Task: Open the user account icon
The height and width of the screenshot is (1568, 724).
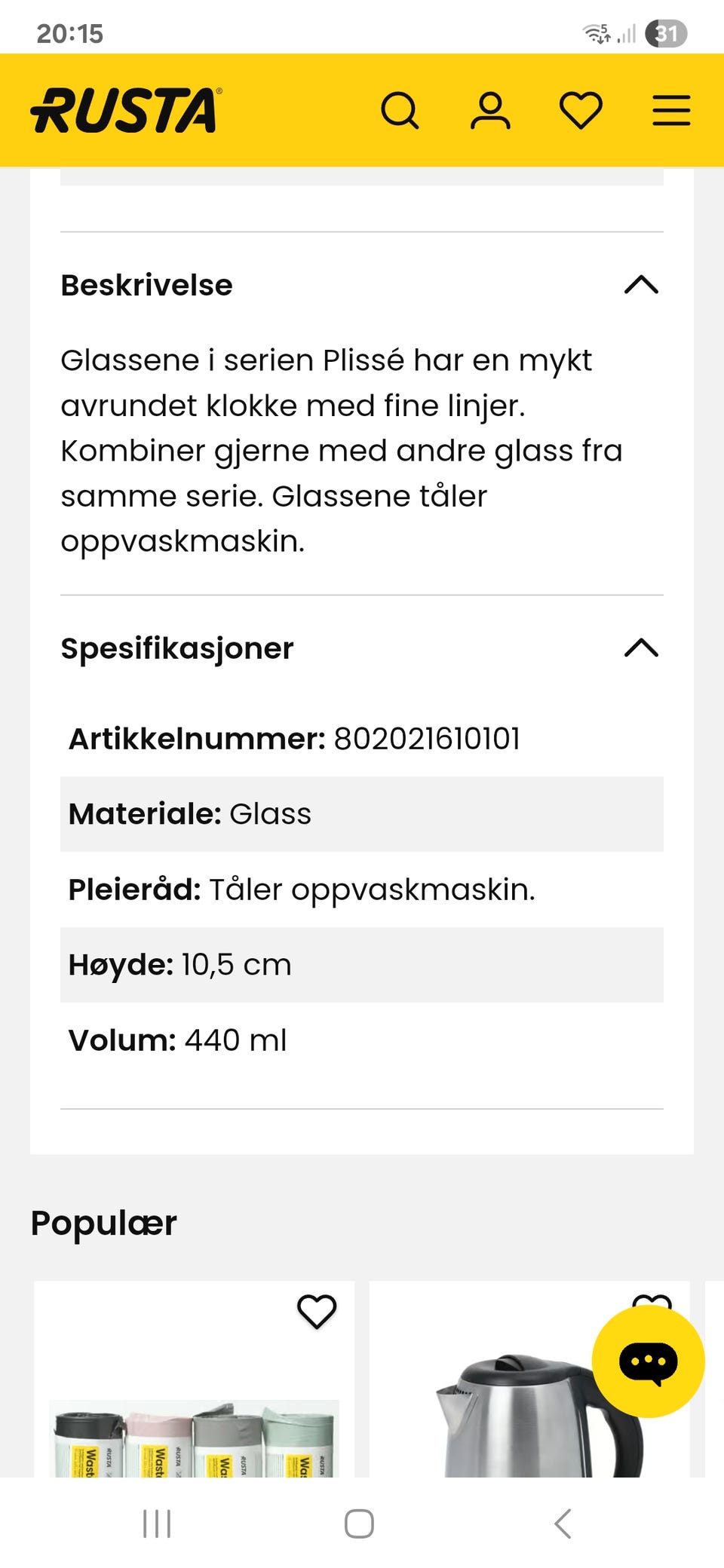Action: pos(490,111)
